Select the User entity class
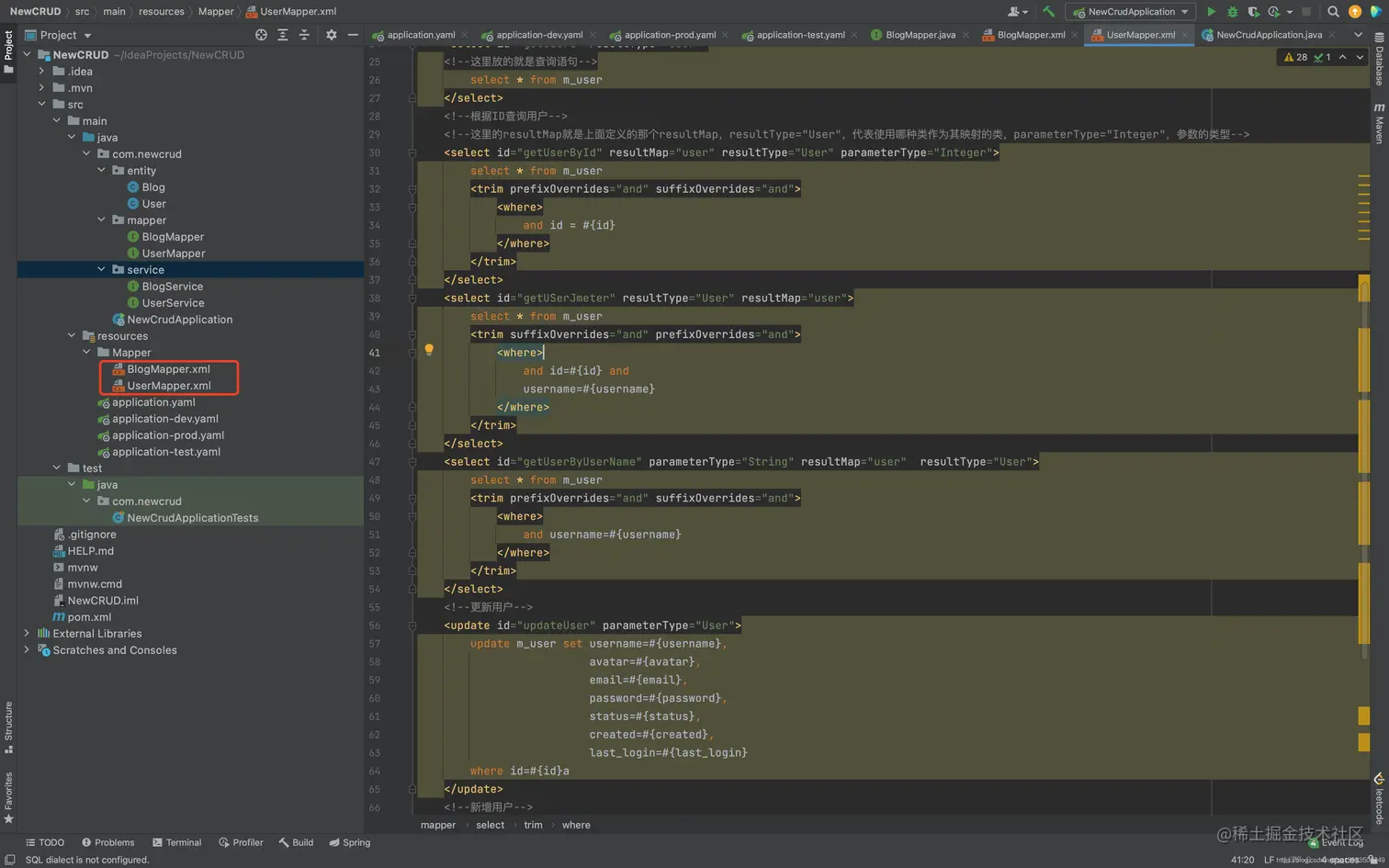1389x868 pixels. 153,203
